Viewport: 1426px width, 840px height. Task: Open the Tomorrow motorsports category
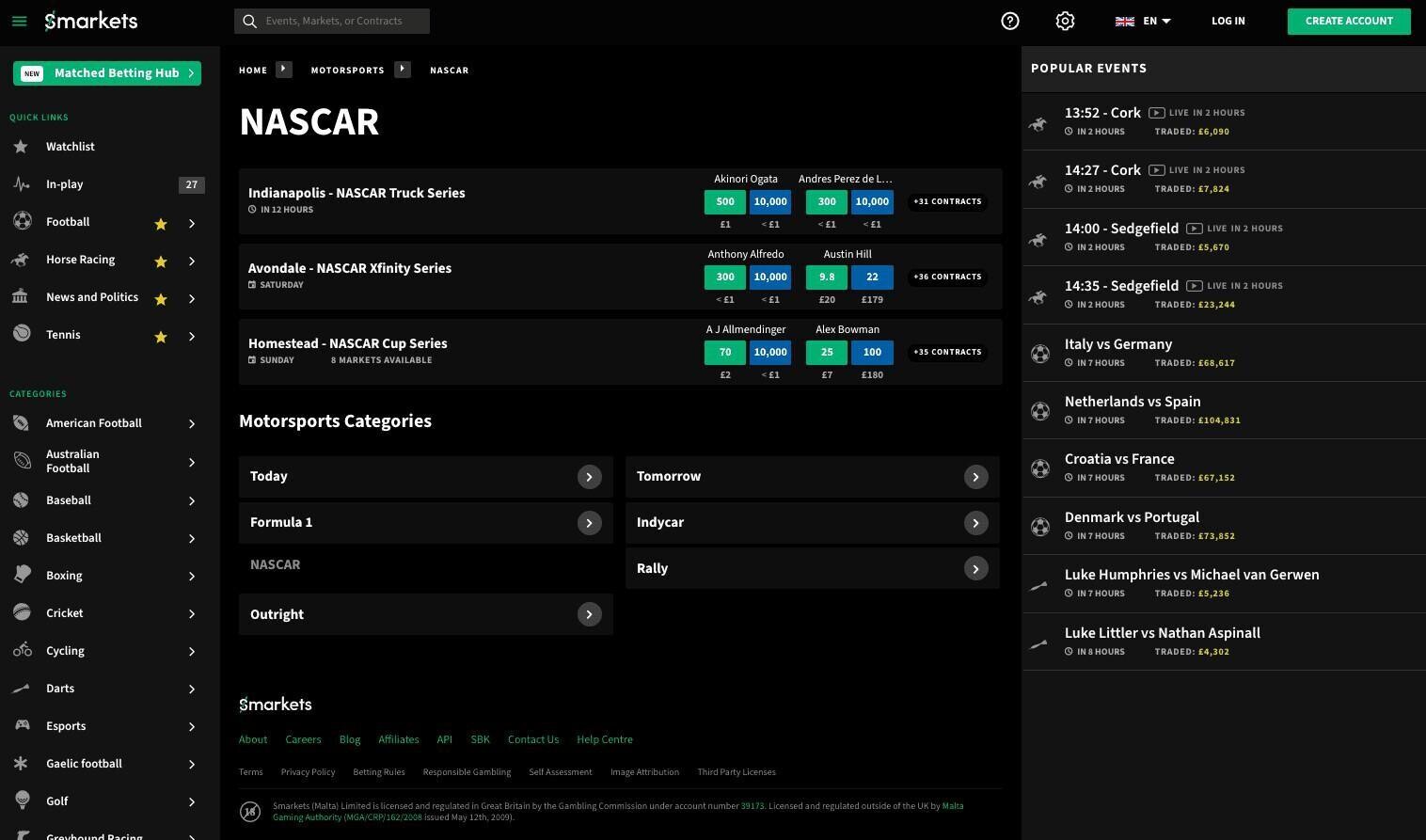pyautogui.click(x=812, y=477)
